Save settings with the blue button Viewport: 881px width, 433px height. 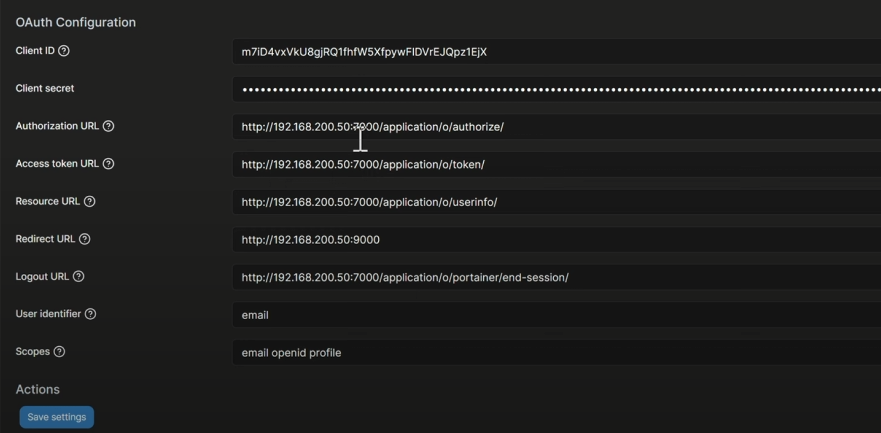coord(57,417)
